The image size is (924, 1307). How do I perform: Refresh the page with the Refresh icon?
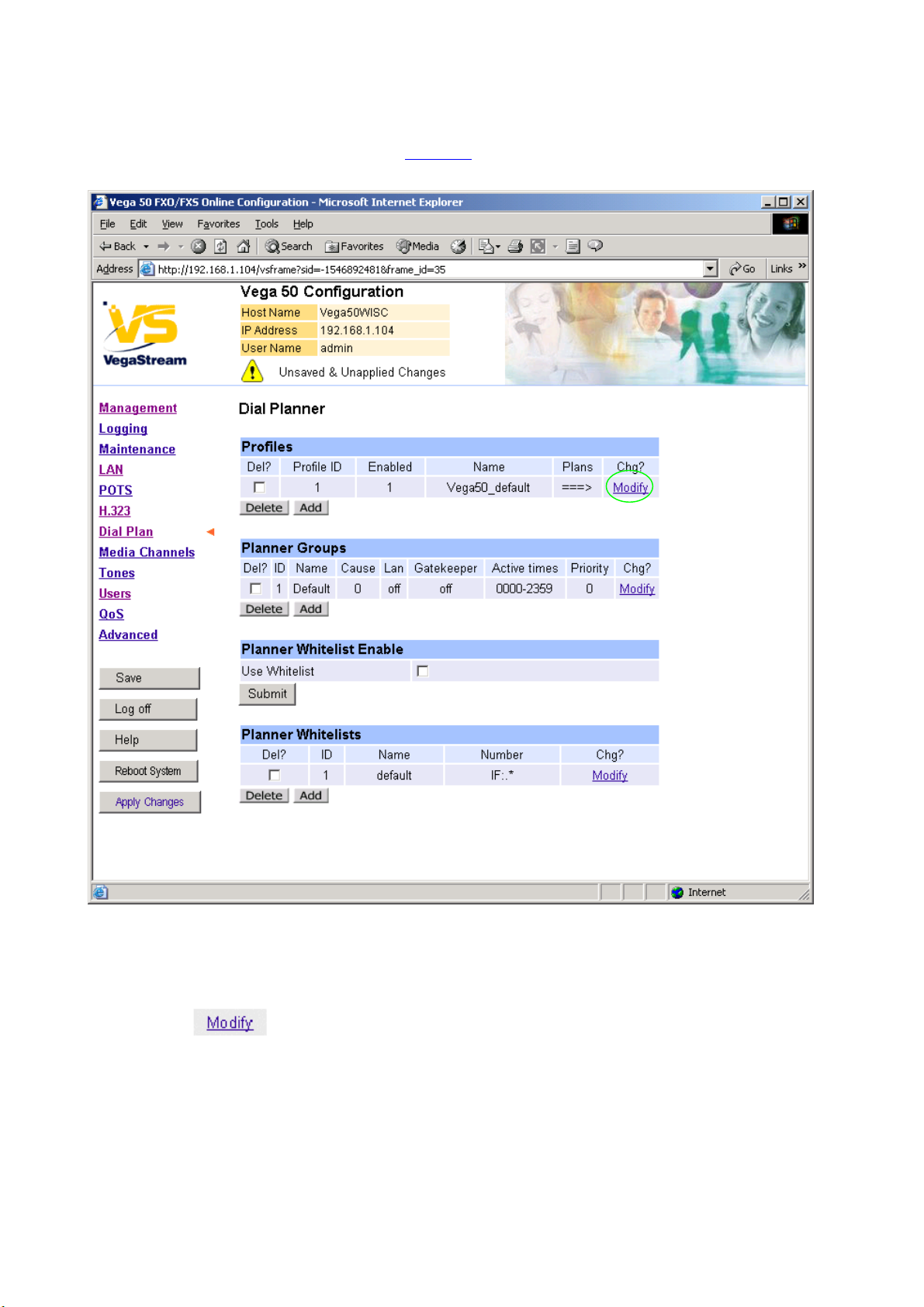221,247
